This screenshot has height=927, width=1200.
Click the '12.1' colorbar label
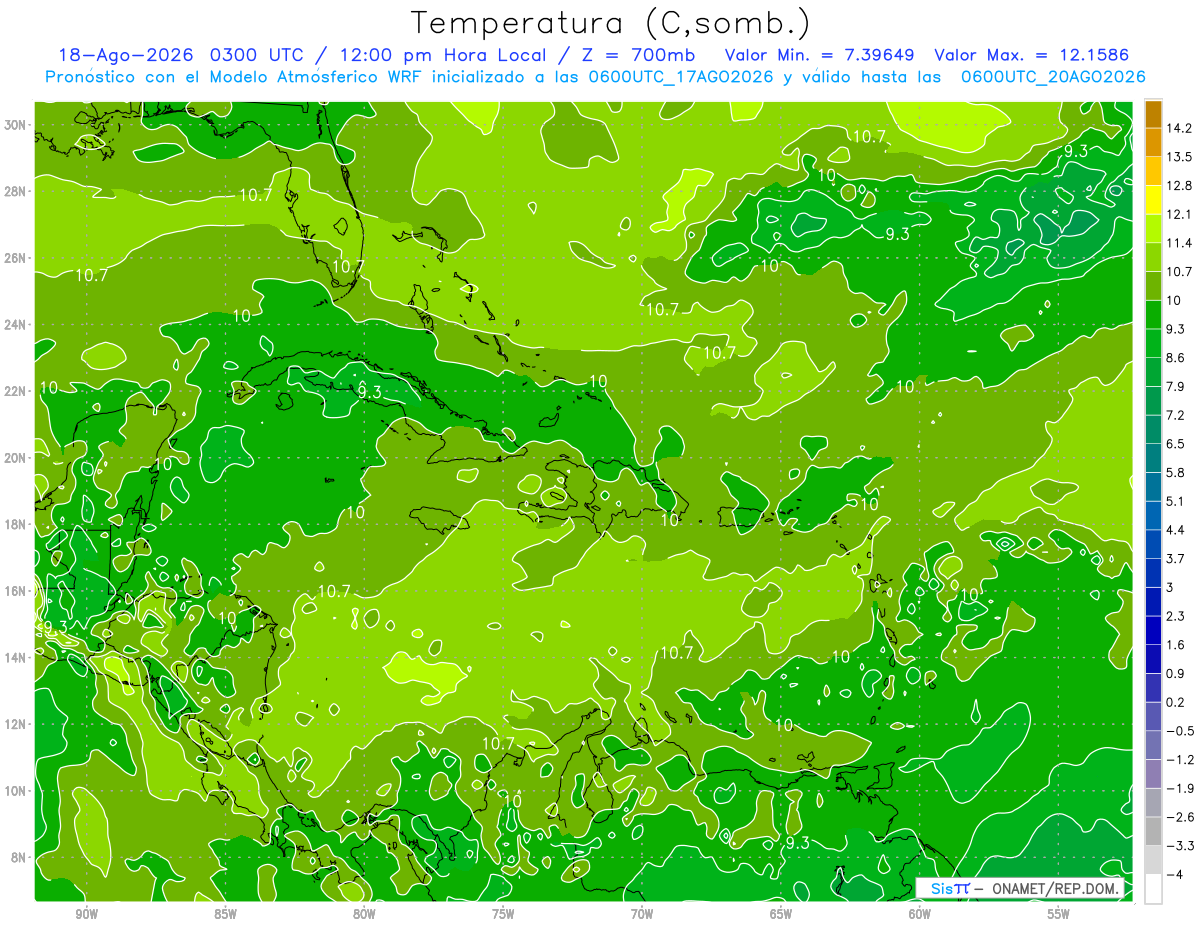(1179, 214)
